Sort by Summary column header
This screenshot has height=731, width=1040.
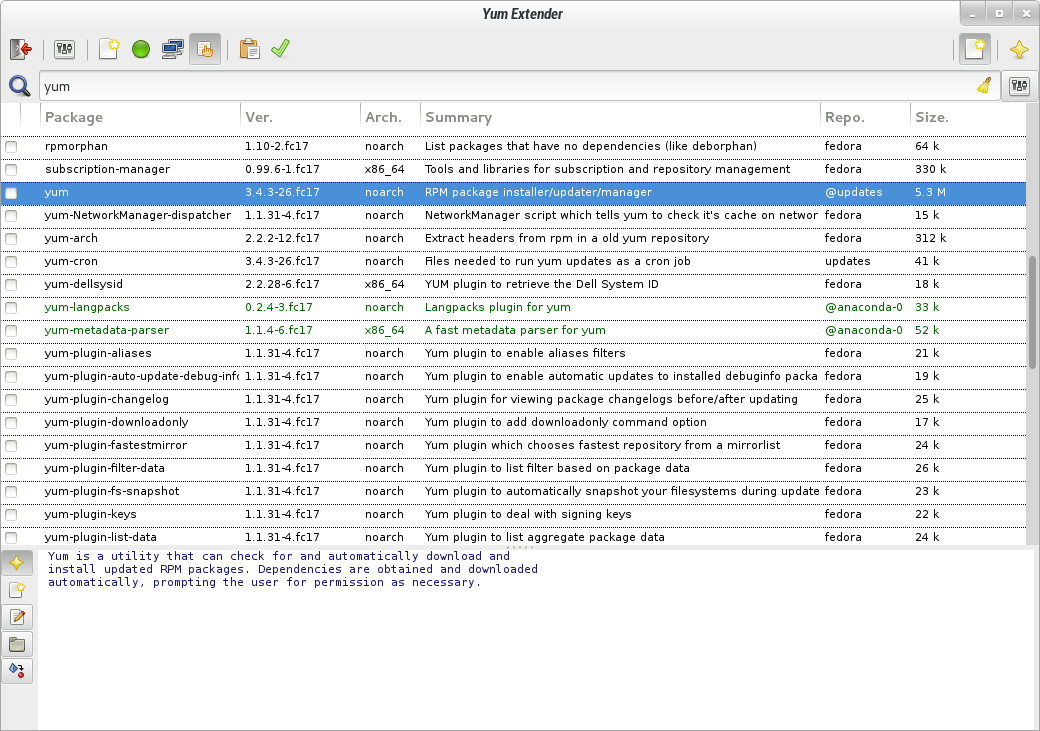620,117
